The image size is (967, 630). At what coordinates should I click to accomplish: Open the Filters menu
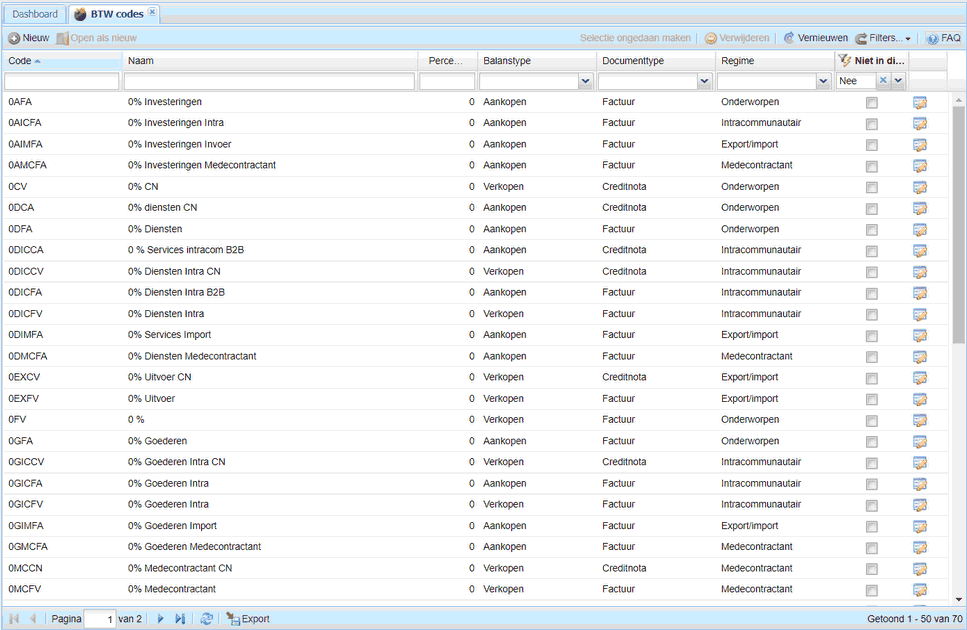pos(883,38)
